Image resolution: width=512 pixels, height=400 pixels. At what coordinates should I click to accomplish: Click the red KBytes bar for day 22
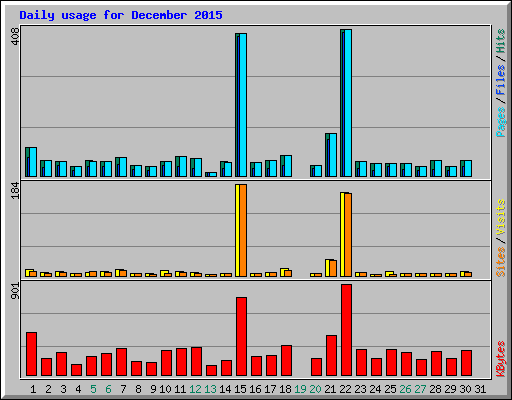(x=346, y=330)
